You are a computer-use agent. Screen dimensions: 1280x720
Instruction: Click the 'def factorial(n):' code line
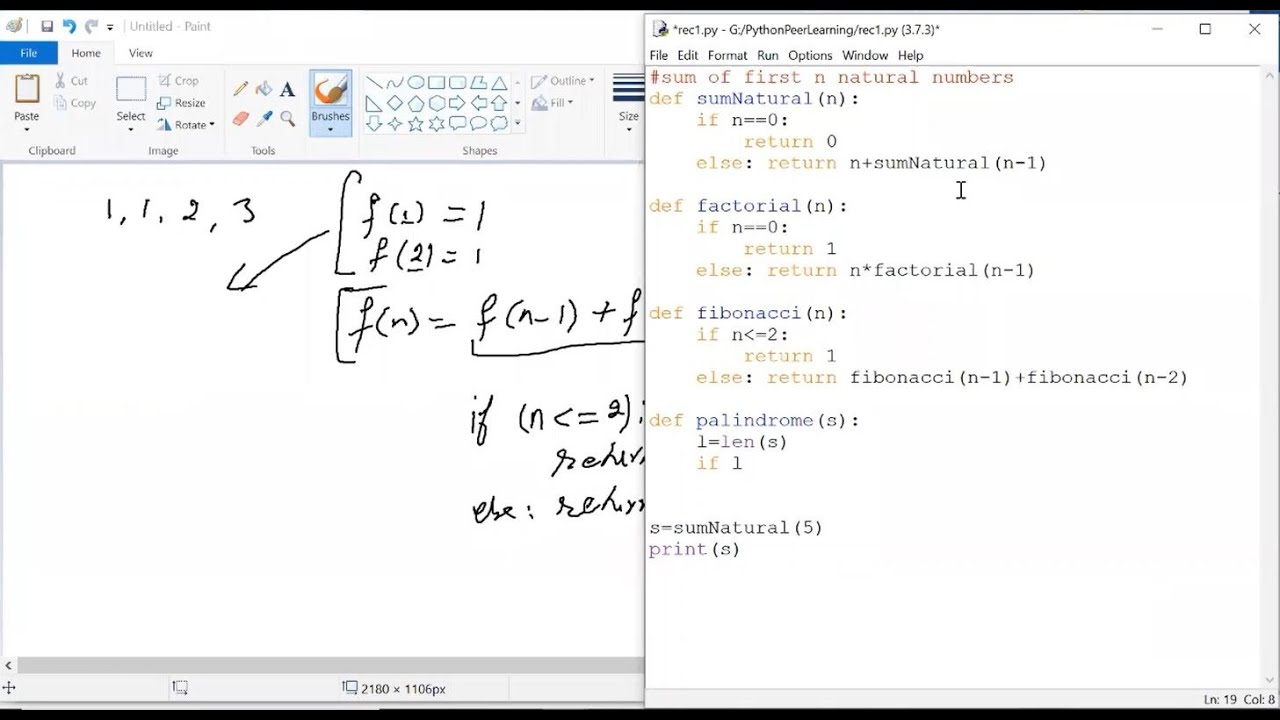(x=748, y=206)
